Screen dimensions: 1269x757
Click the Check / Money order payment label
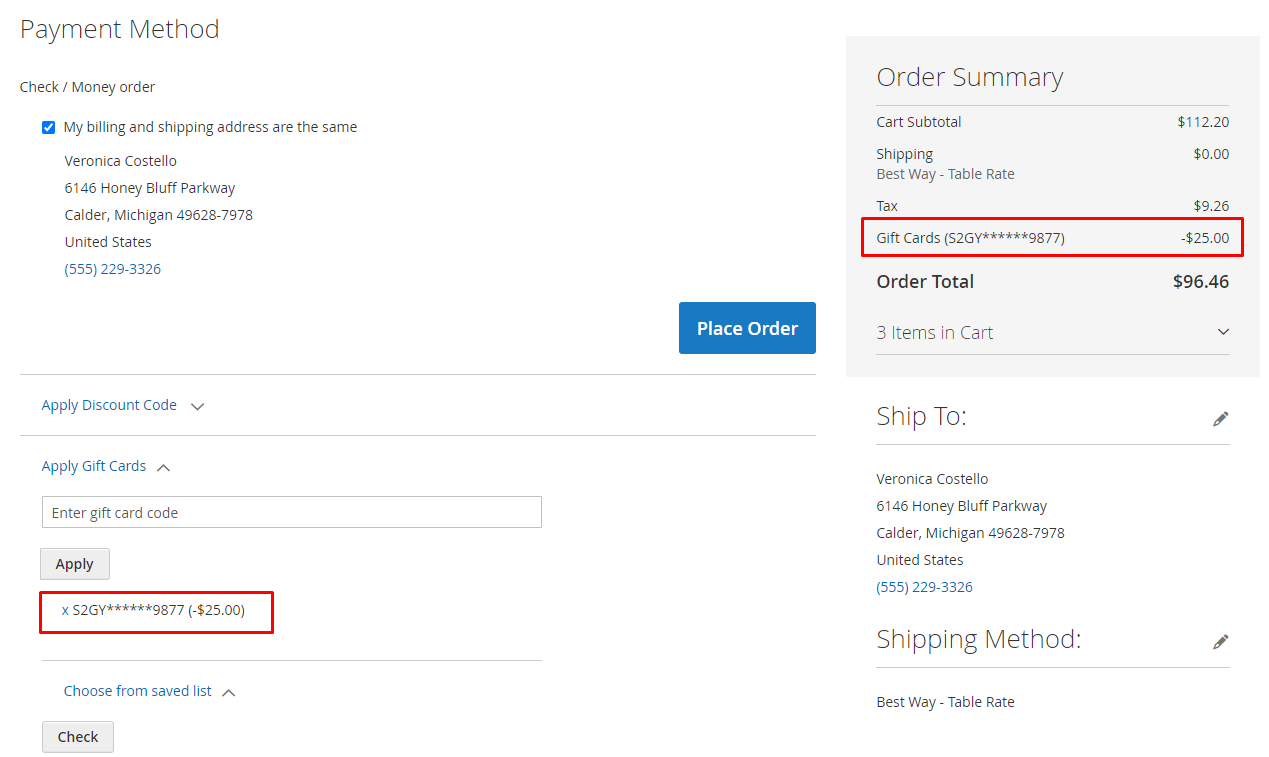coord(87,87)
